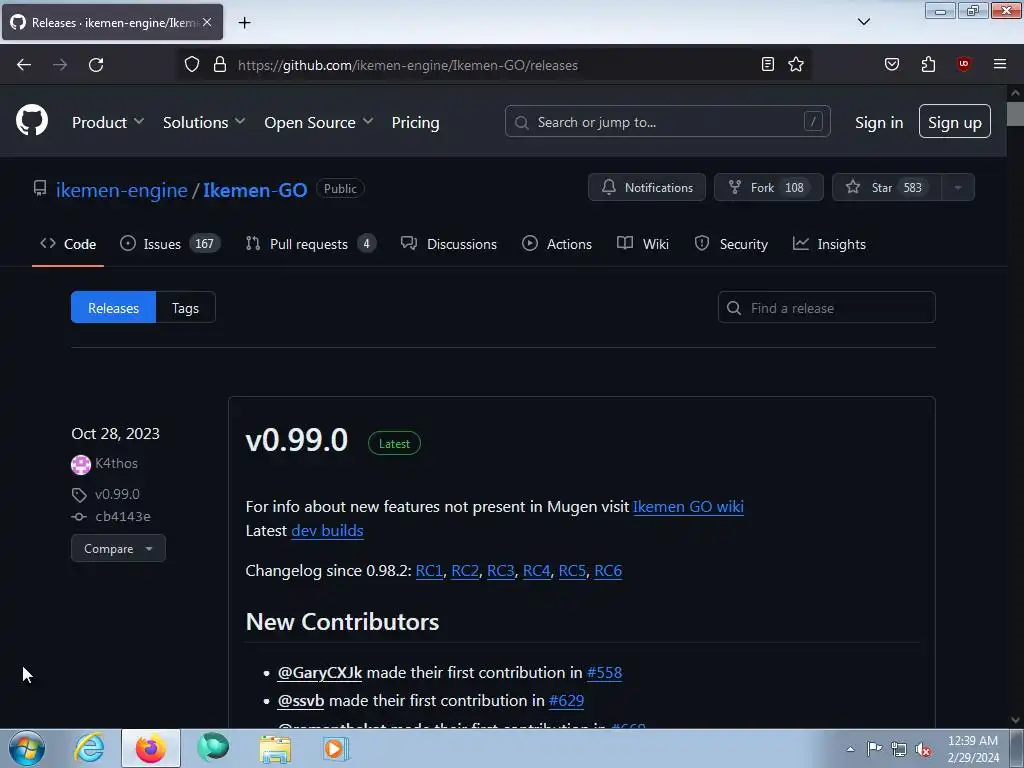Bookmark this page with star icon
1024x768 pixels.
click(795, 64)
